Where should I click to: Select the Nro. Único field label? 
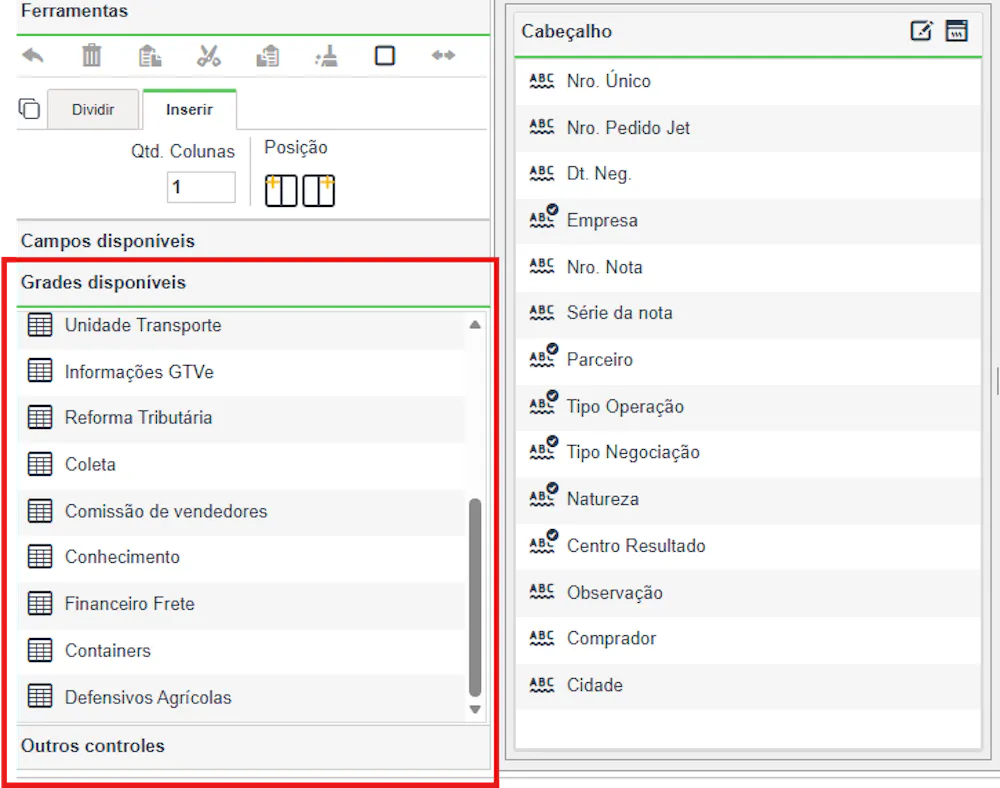pos(609,81)
